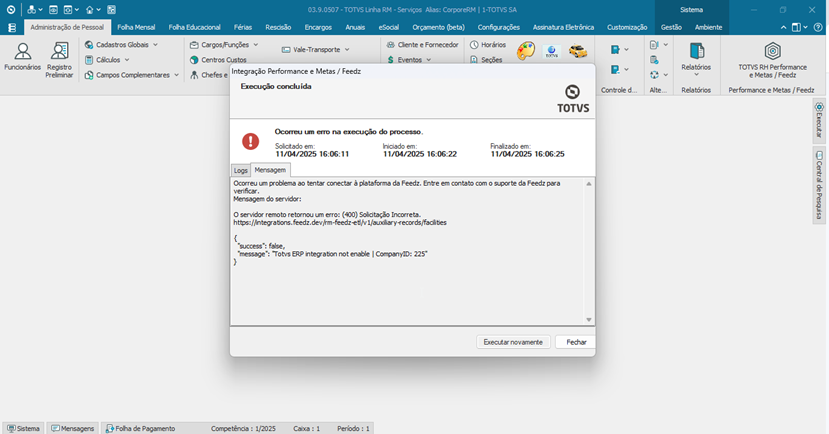Open the Registro Preliminar icon
The width and height of the screenshot is (829, 434).
click(59, 51)
